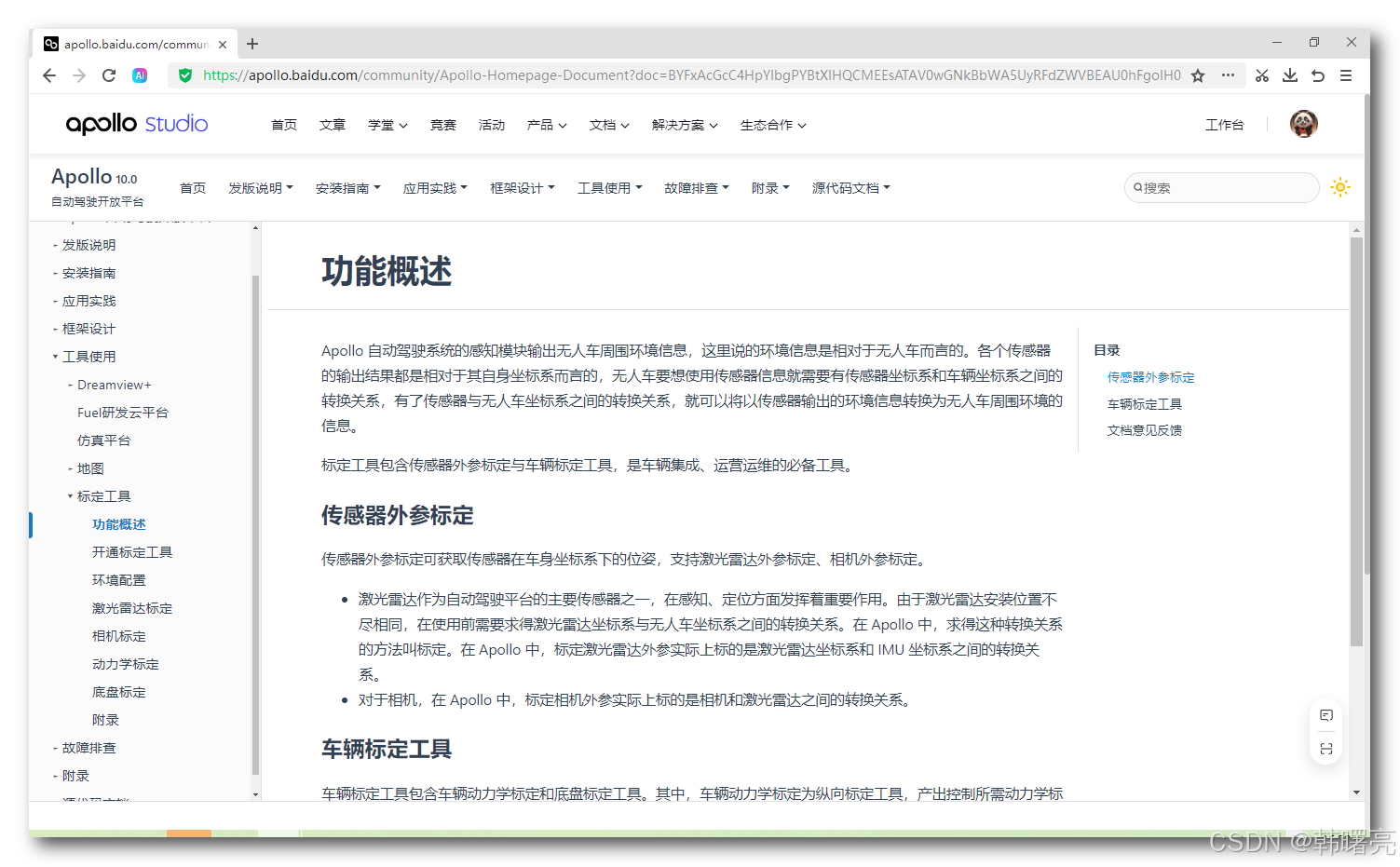Open the 发版说明 dropdown in docs navbar

261,188
